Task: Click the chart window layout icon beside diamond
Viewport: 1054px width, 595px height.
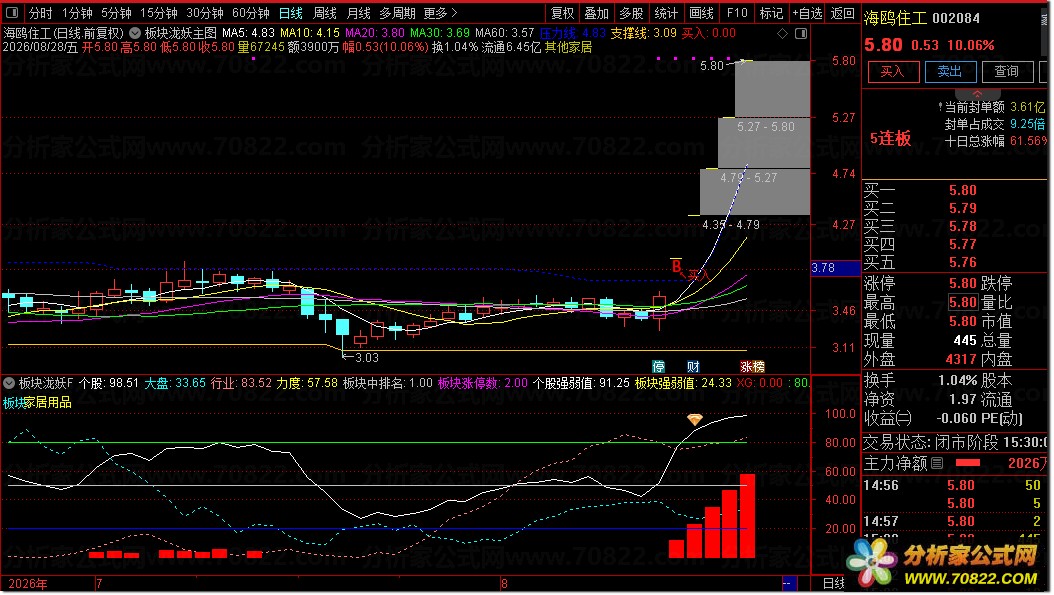Action: [x=801, y=33]
